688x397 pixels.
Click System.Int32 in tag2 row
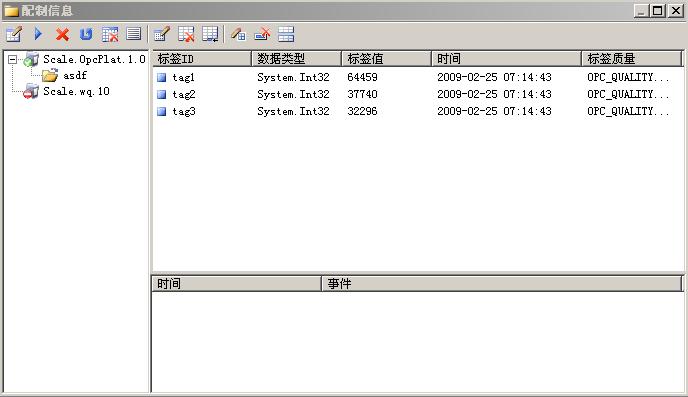(293, 94)
